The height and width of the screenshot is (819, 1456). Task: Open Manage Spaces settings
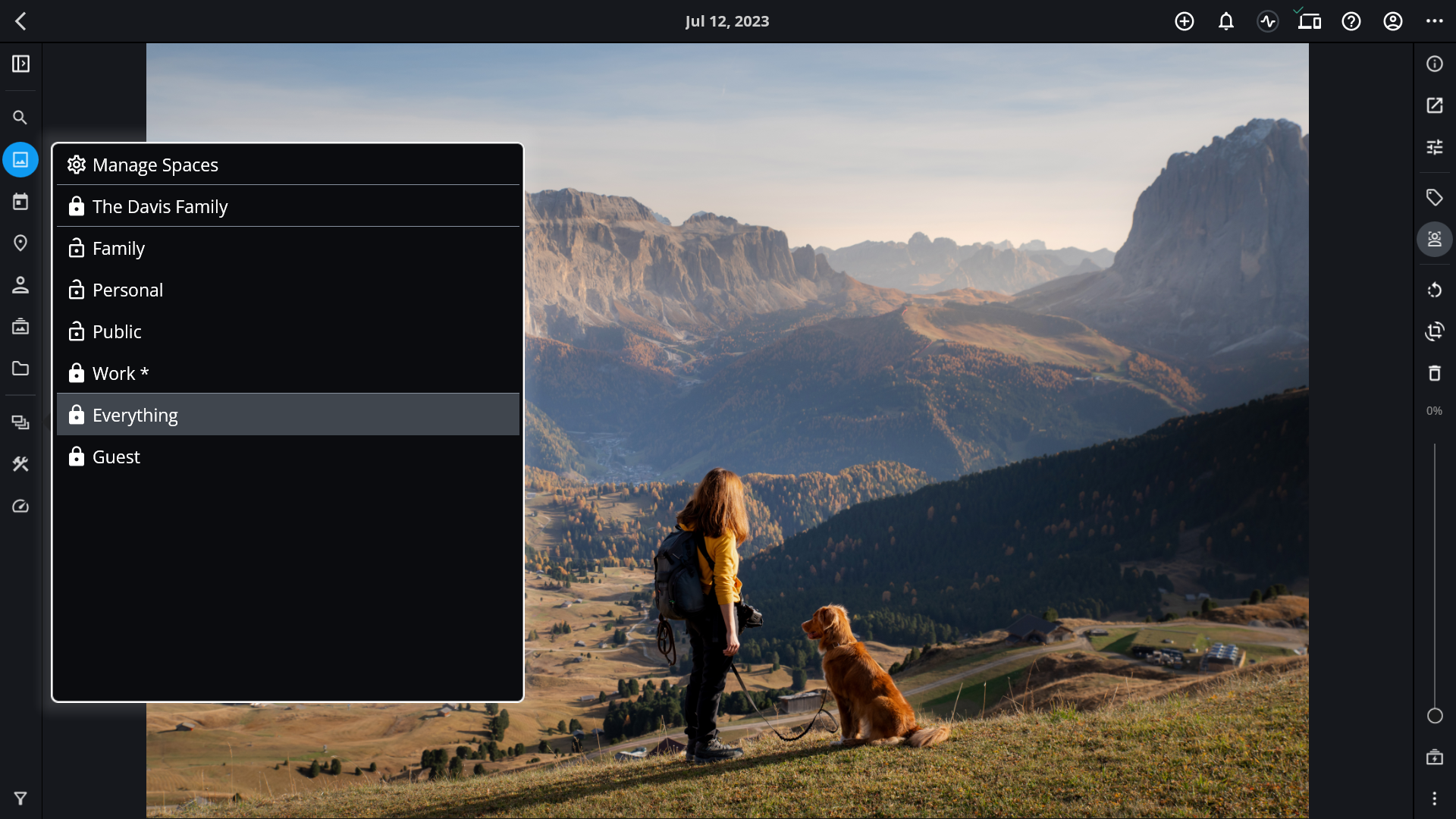[155, 165]
